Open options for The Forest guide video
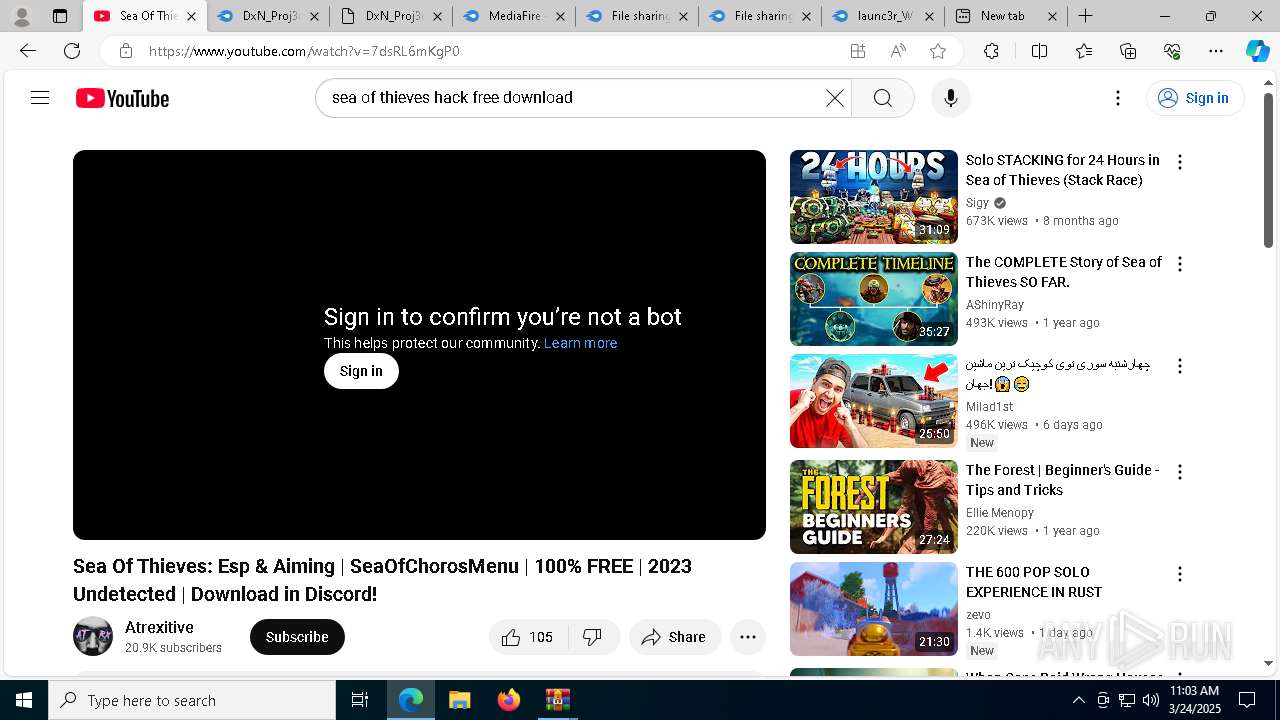 pos(1180,472)
